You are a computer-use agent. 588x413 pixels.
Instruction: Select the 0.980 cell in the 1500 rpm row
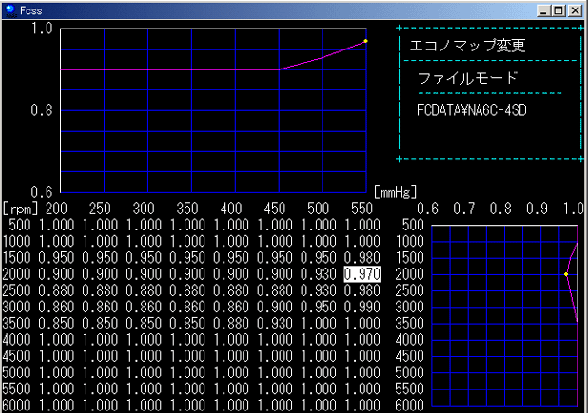[x=362, y=258]
